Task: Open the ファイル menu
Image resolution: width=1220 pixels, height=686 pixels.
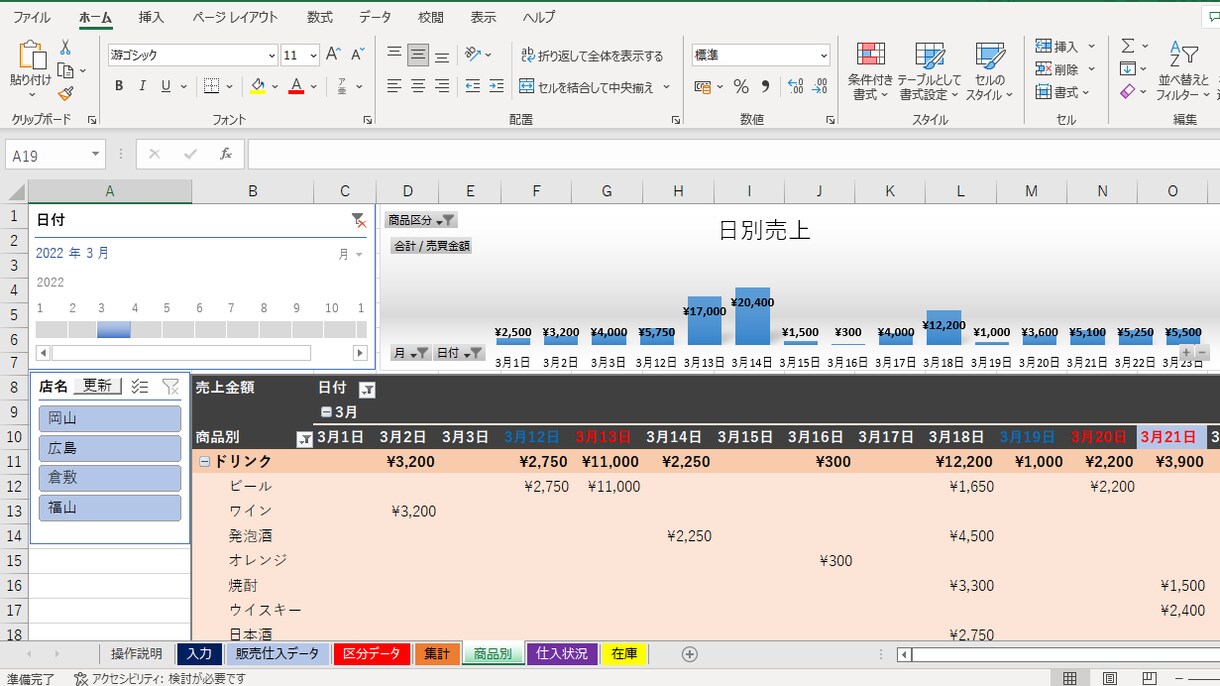Action: (x=32, y=17)
